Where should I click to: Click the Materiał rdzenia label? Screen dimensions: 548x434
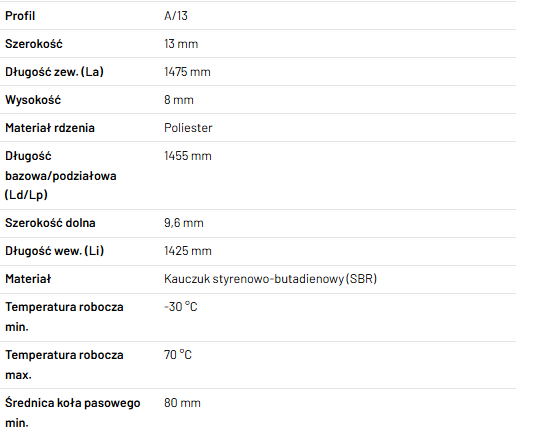point(50,128)
